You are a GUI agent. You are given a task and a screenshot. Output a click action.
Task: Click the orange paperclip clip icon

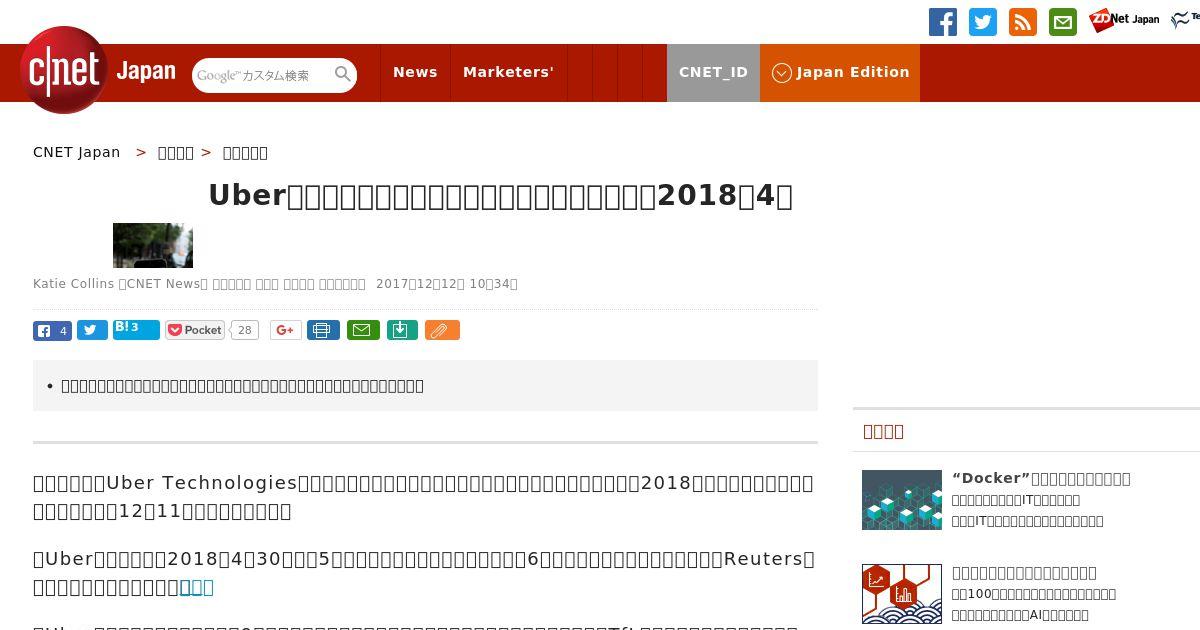tap(442, 330)
